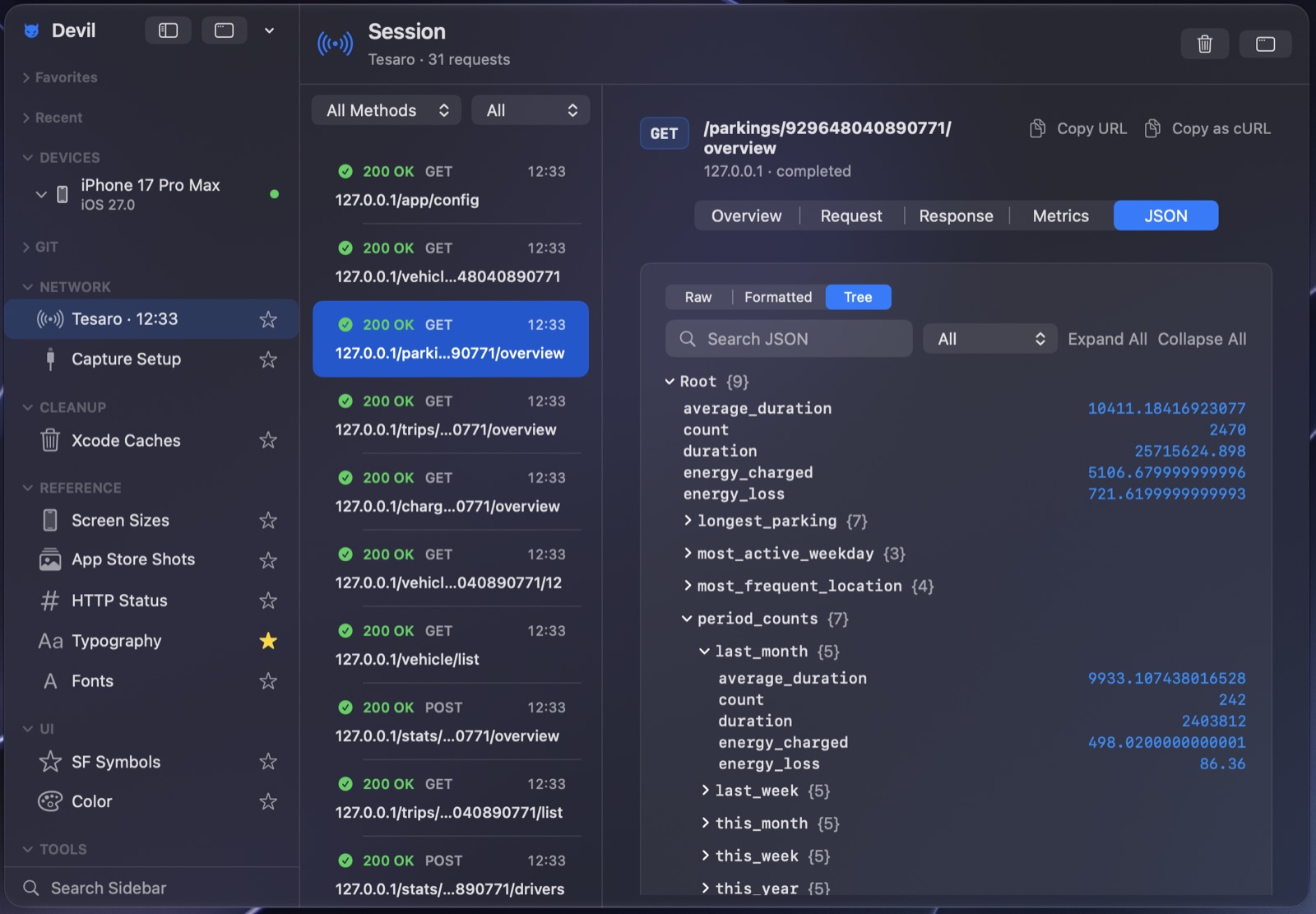
Task: Open Screen Sizes phone icon
Action: point(50,520)
